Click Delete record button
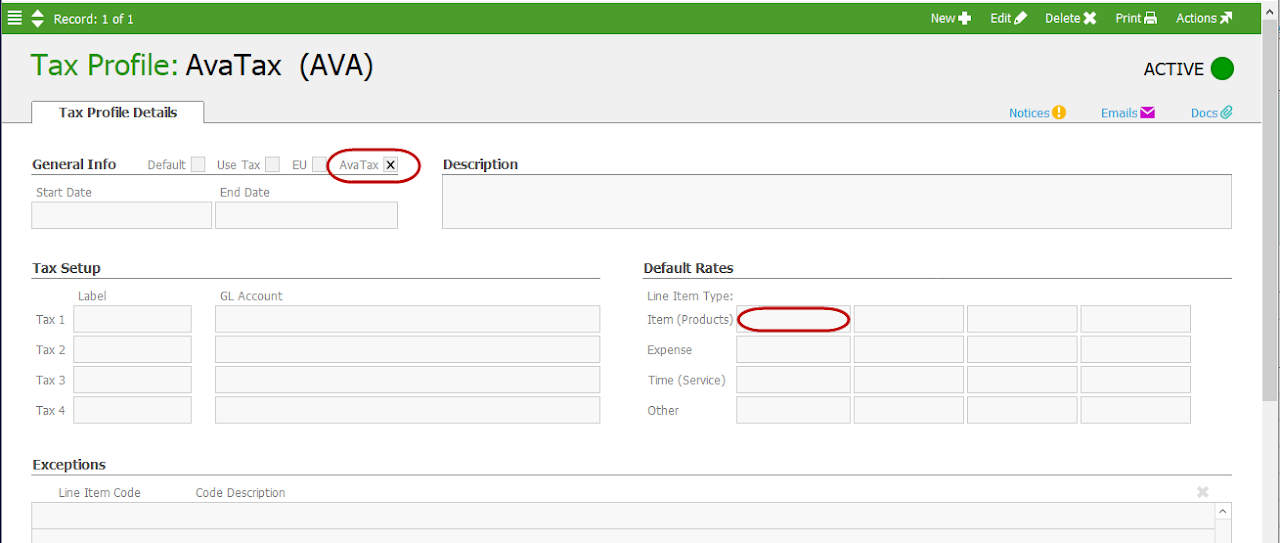This screenshot has width=1280, height=543. [x=1071, y=18]
